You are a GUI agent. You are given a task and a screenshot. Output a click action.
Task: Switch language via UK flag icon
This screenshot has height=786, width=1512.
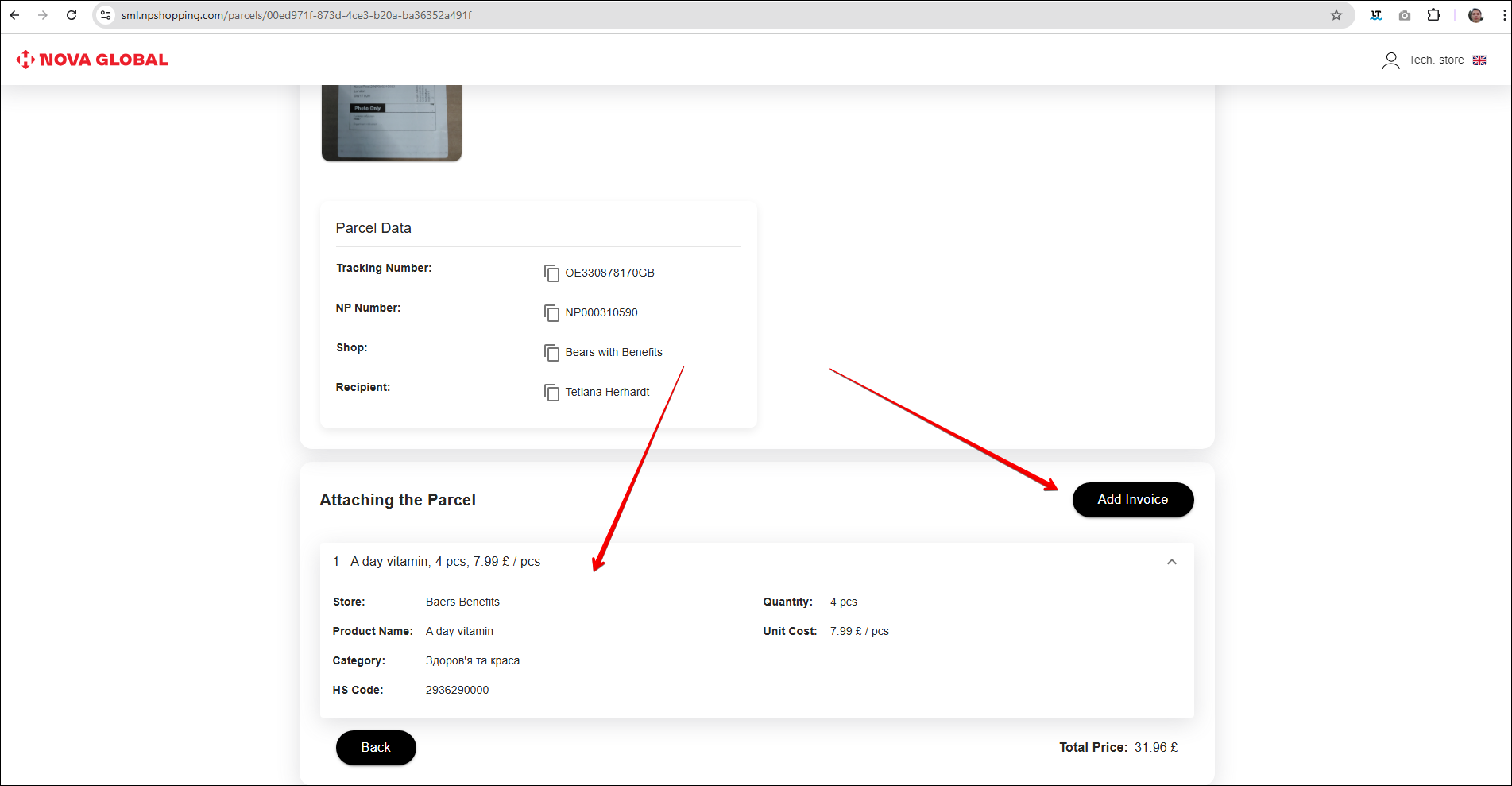(x=1479, y=60)
